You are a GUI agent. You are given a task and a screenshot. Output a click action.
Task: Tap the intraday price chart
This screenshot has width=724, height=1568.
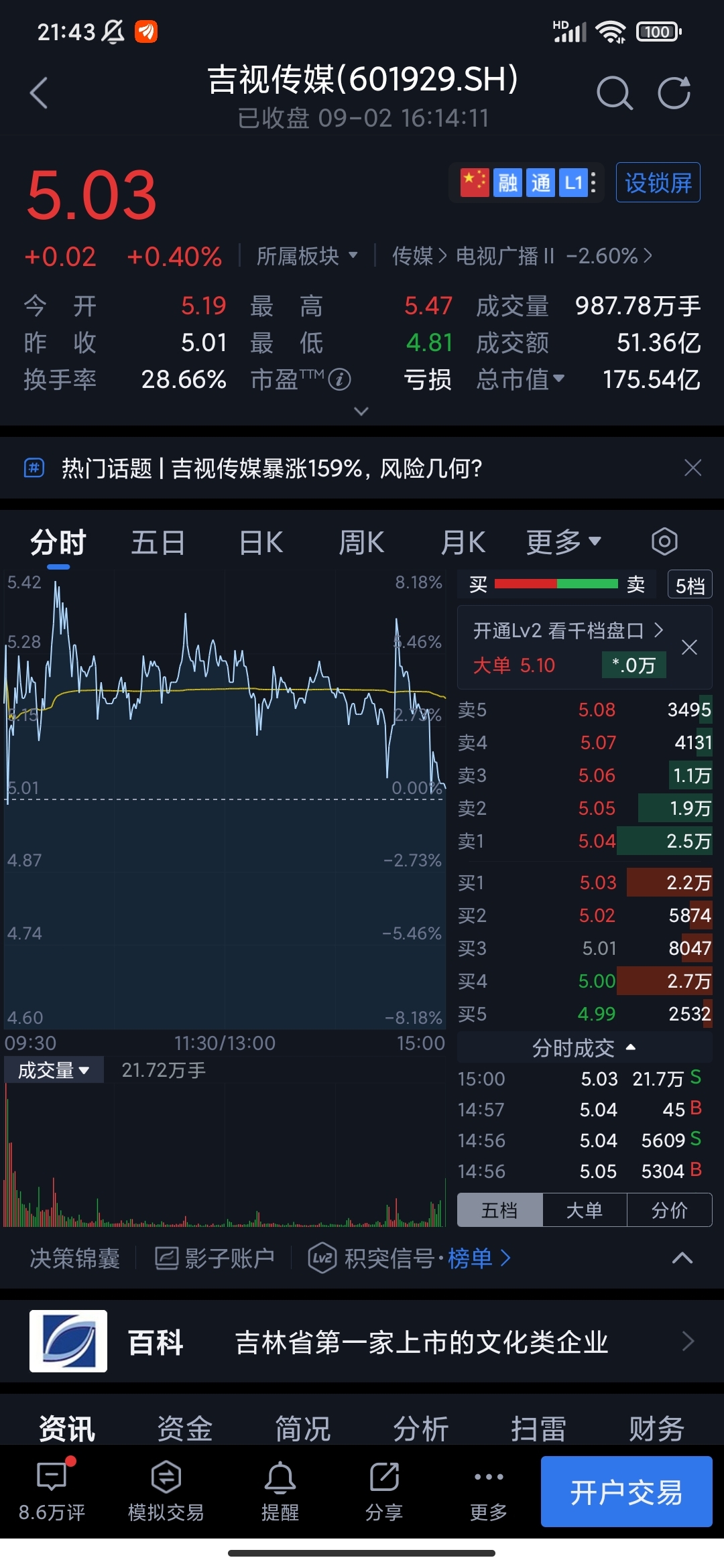coord(225,799)
